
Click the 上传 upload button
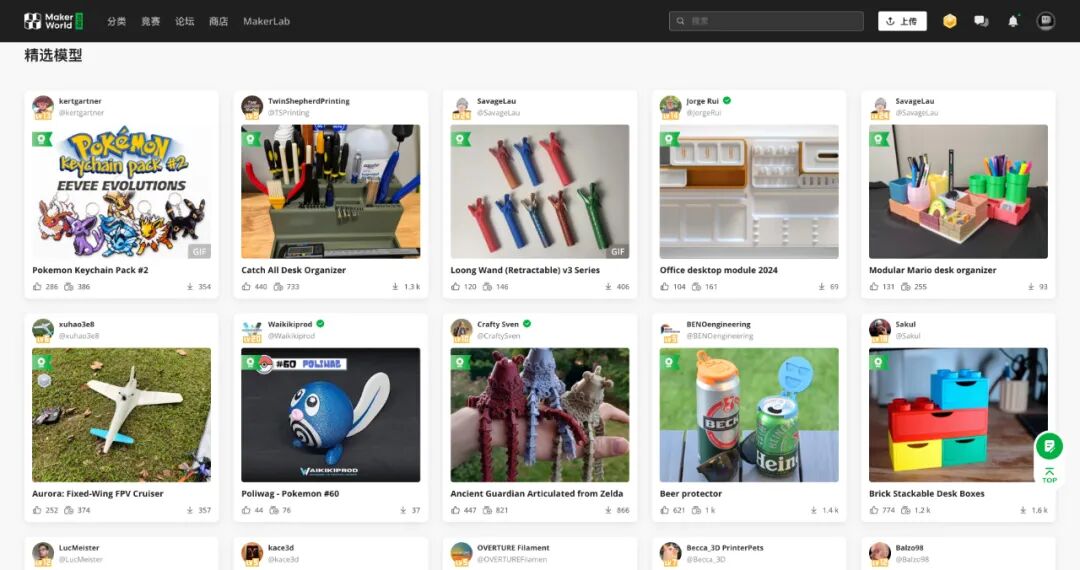[x=902, y=21]
